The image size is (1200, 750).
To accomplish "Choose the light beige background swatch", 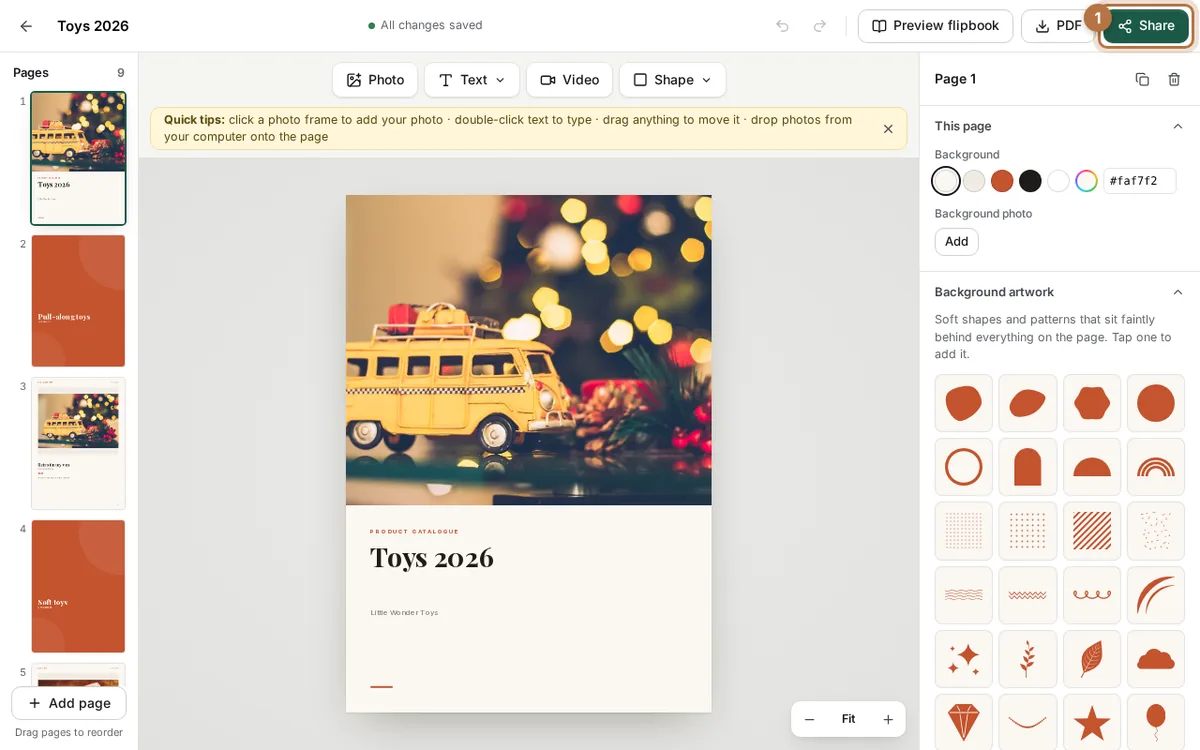I will 974,181.
